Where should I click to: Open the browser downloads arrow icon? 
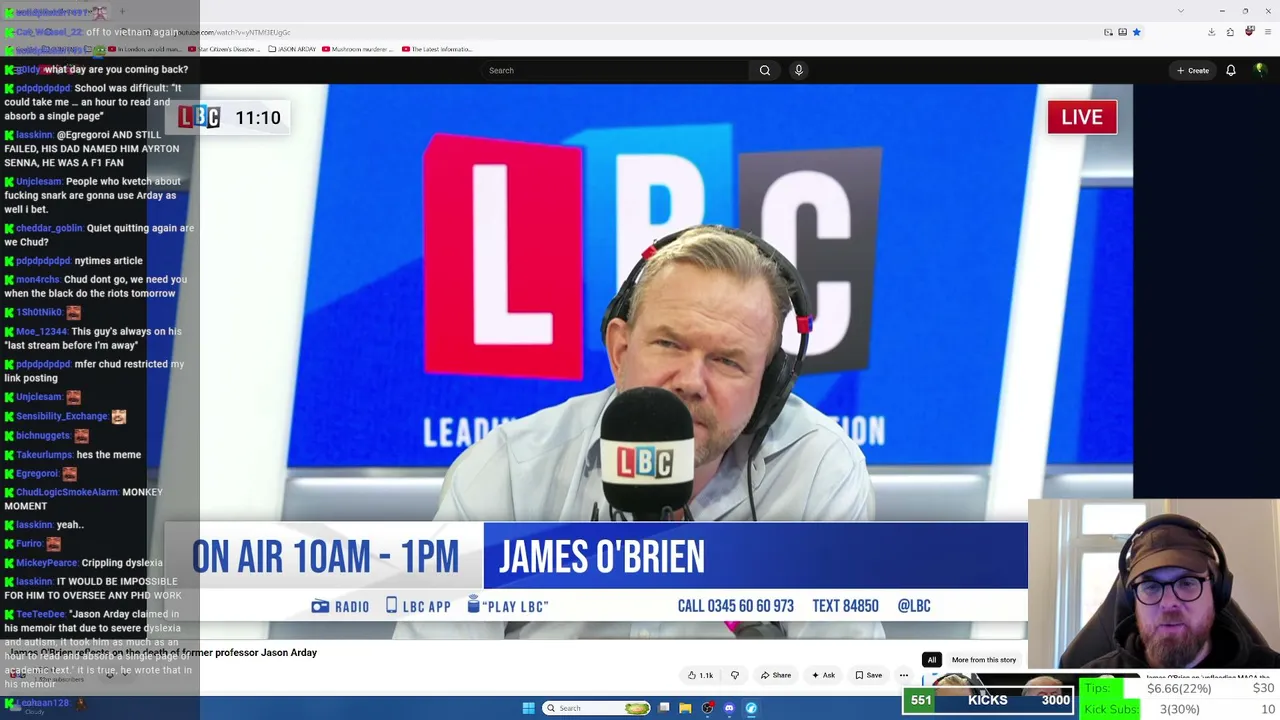[x=1211, y=32]
